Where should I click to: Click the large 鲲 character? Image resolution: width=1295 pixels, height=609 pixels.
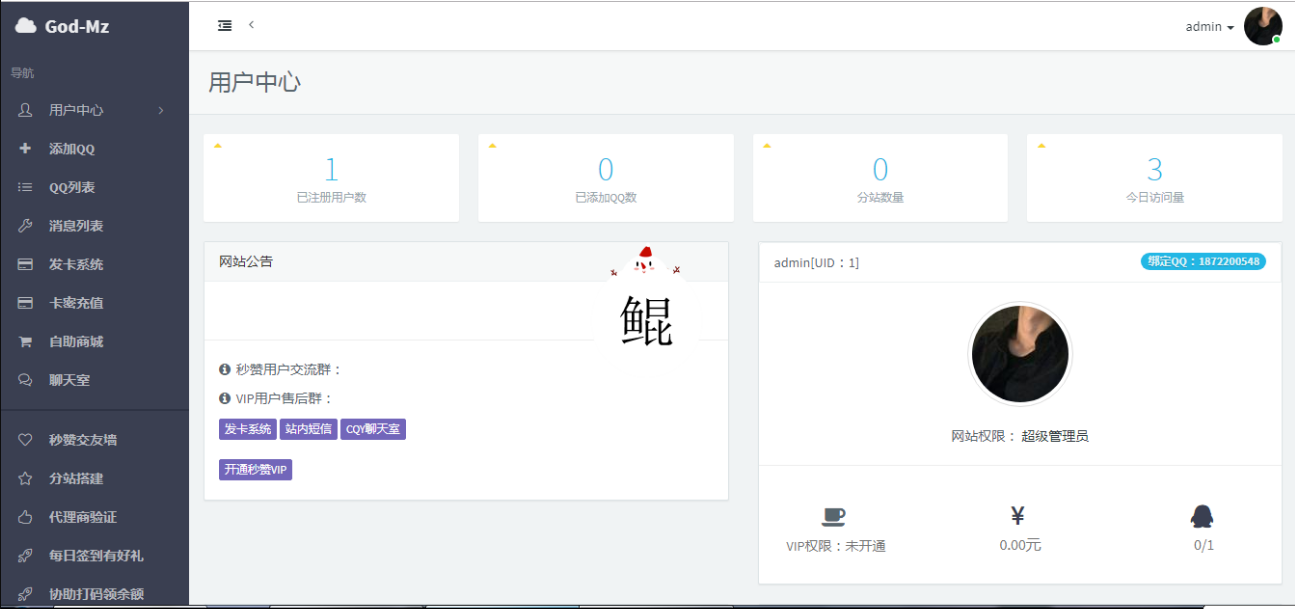point(646,321)
